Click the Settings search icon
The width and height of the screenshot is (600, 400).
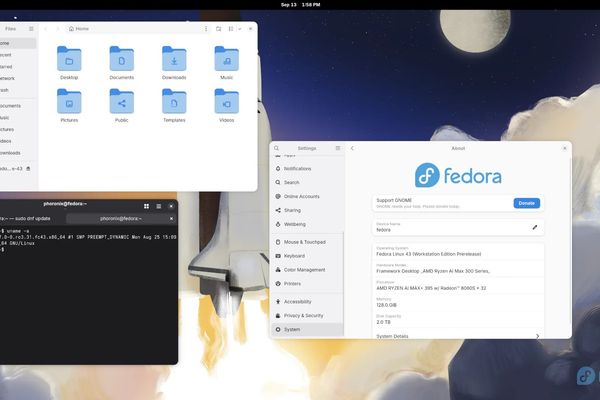click(x=277, y=148)
